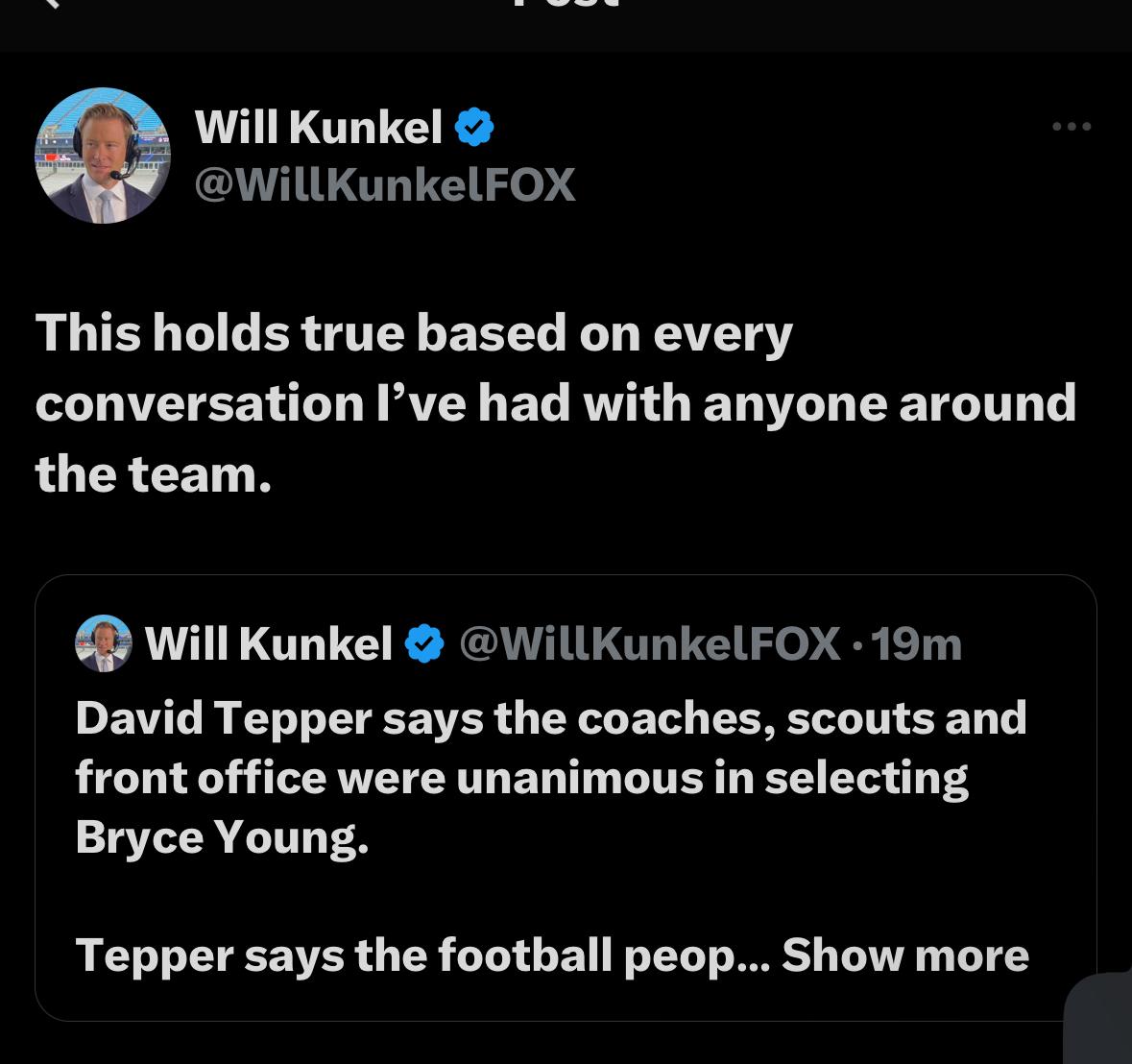
Task: Click the verified badge inside the quoted post
Action: [x=425, y=644]
